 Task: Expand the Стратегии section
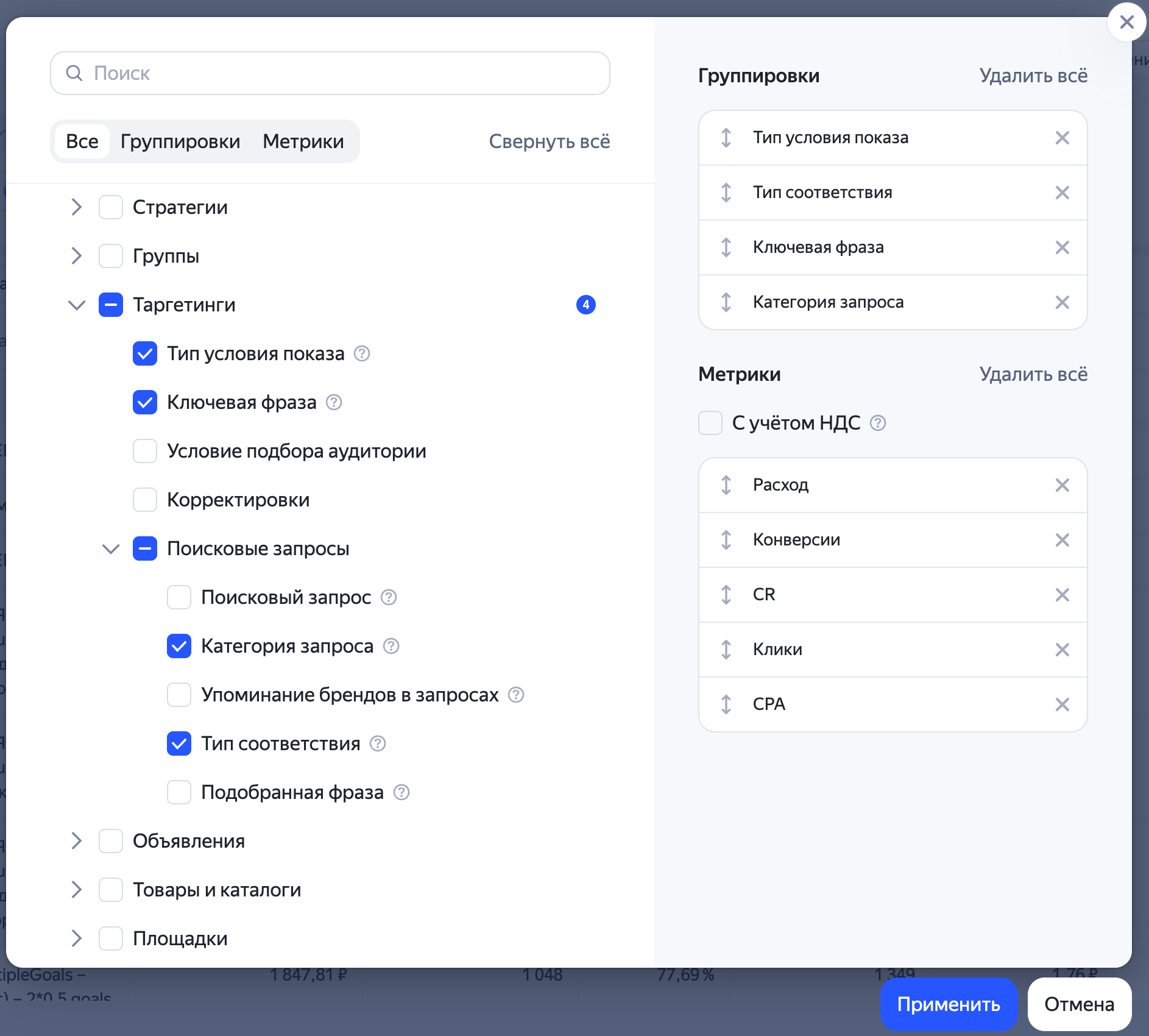coord(77,207)
